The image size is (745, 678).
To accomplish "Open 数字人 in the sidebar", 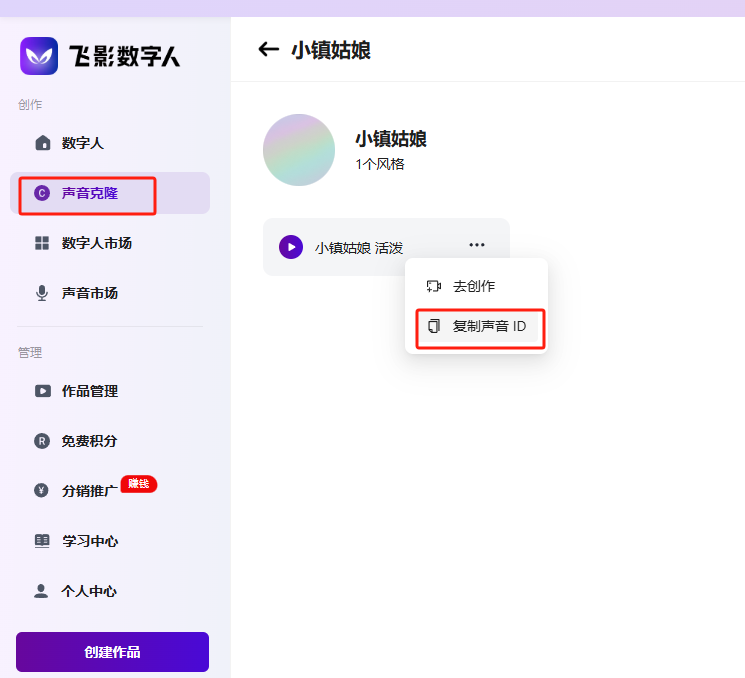I will coord(110,143).
